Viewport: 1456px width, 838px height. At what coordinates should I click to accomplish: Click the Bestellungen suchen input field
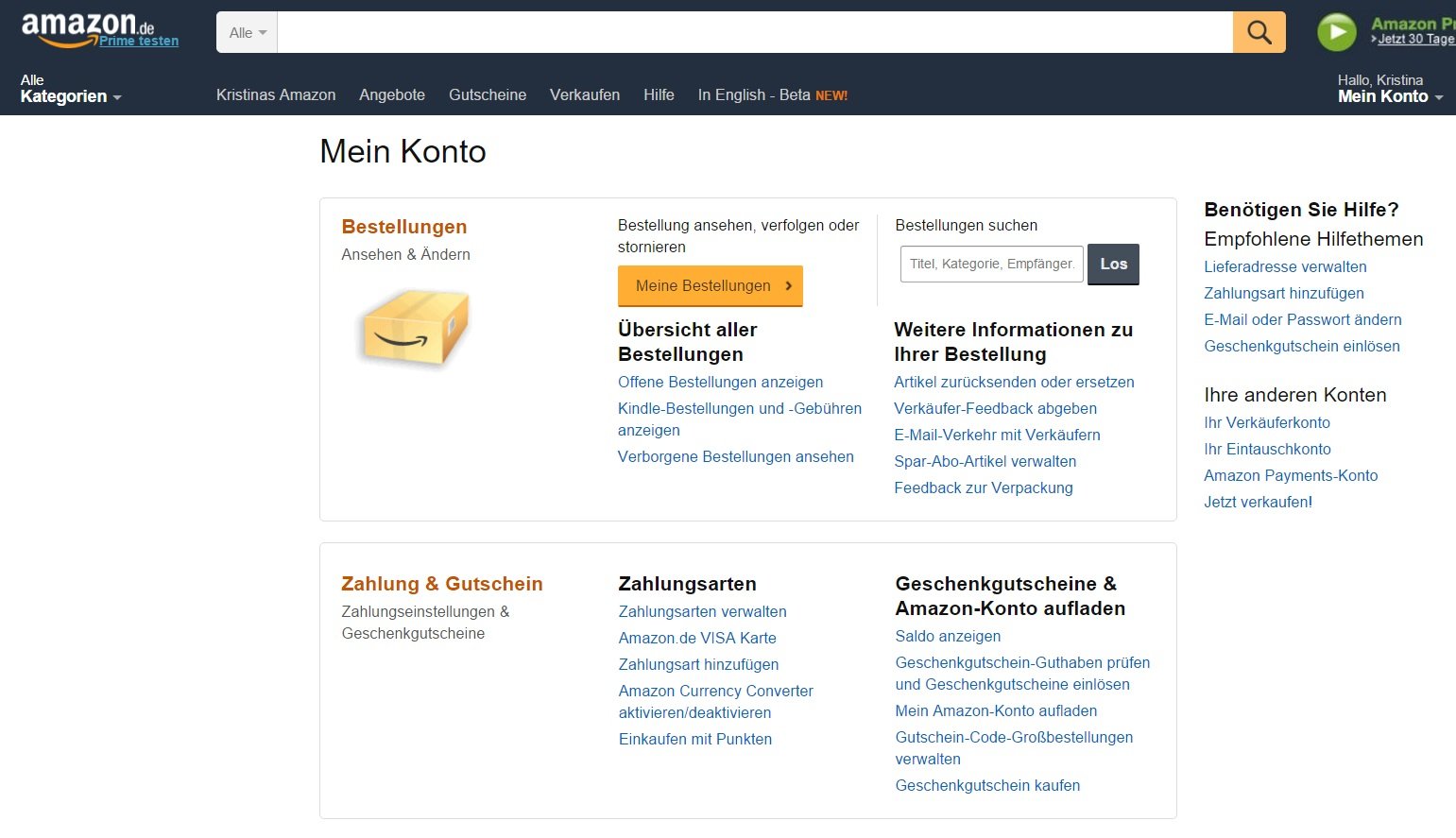[x=991, y=264]
